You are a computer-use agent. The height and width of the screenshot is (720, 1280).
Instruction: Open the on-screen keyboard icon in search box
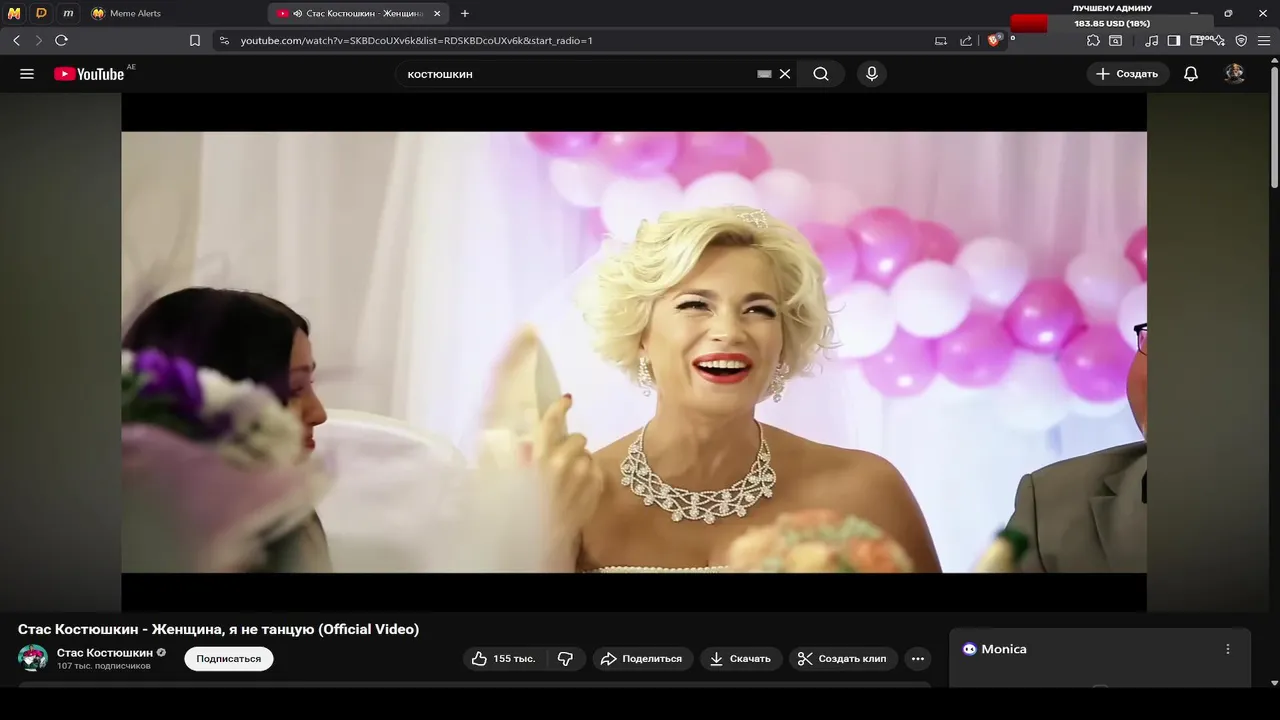(x=765, y=74)
